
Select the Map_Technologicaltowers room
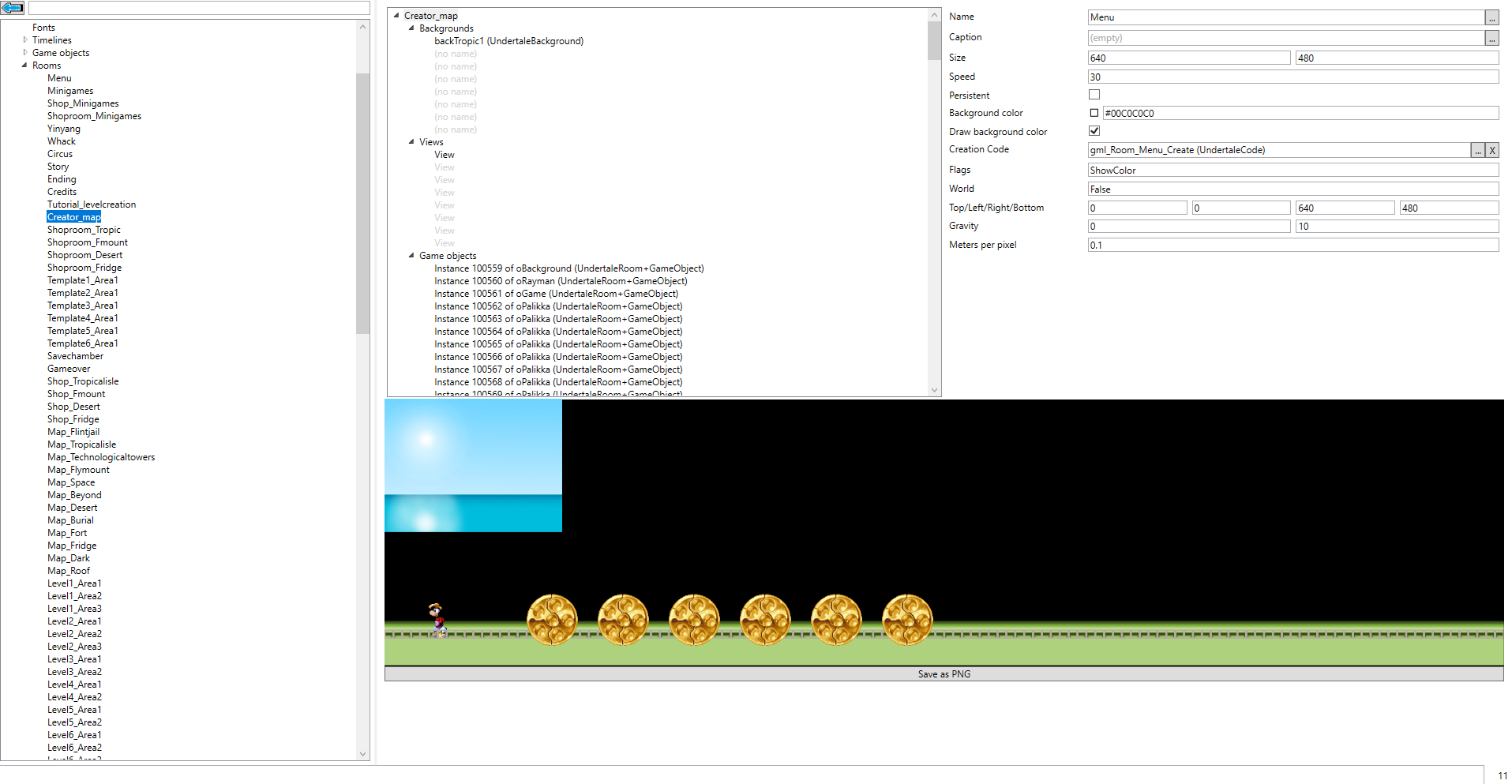coord(101,457)
